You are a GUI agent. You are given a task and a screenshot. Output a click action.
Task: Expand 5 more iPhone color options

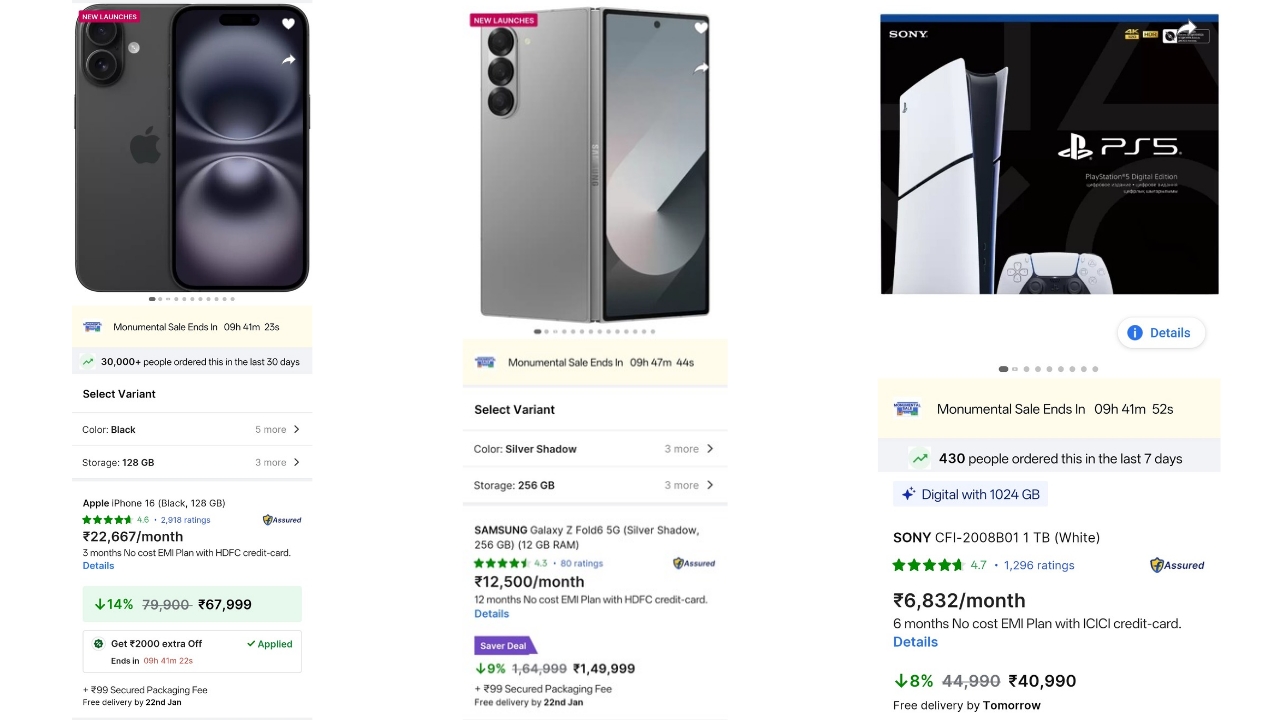click(277, 429)
